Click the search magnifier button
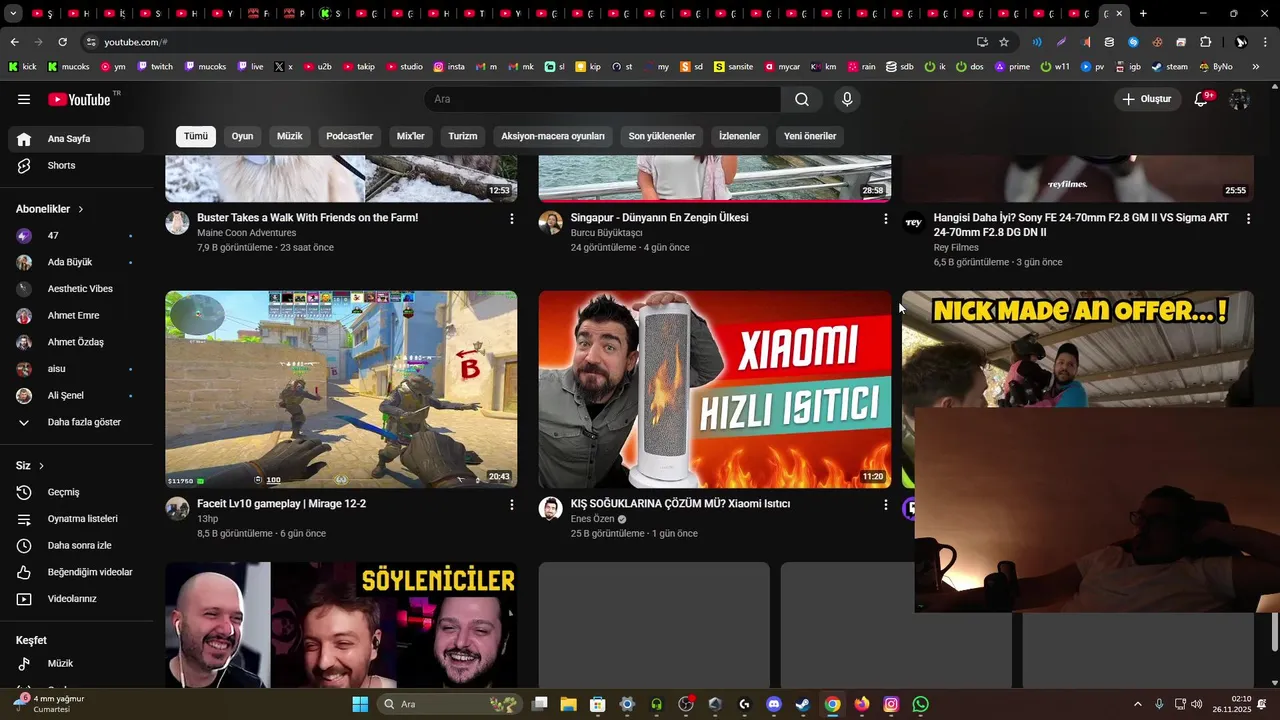Screen dimensions: 1280x720 tap(802, 99)
